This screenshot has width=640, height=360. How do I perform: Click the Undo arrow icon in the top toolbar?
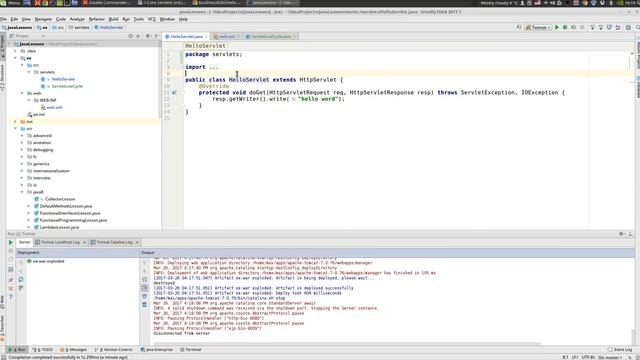pos(618,27)
